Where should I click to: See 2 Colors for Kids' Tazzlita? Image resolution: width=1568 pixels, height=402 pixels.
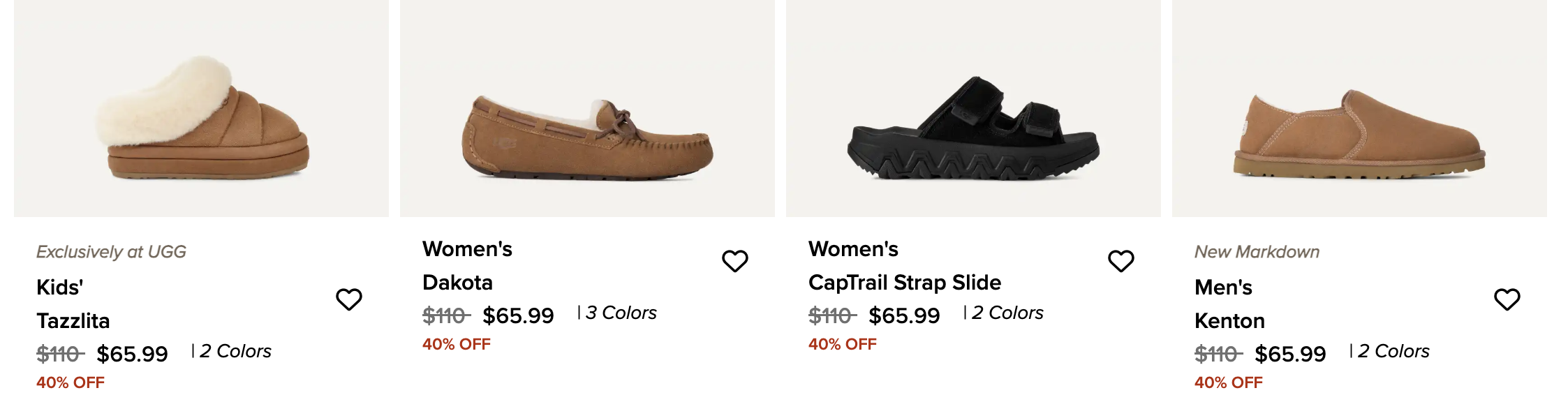click(x=235, y=352)
